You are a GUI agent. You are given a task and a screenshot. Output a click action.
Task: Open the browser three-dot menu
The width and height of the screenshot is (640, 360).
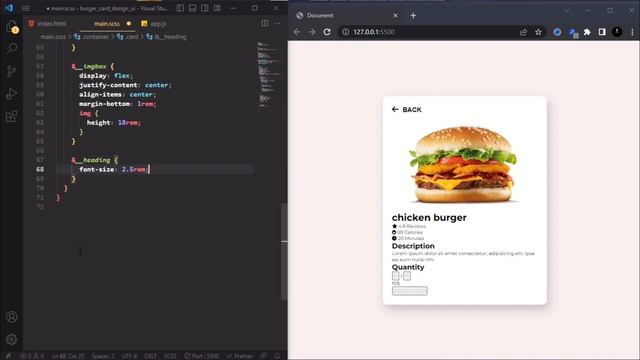tap(632, 32)
